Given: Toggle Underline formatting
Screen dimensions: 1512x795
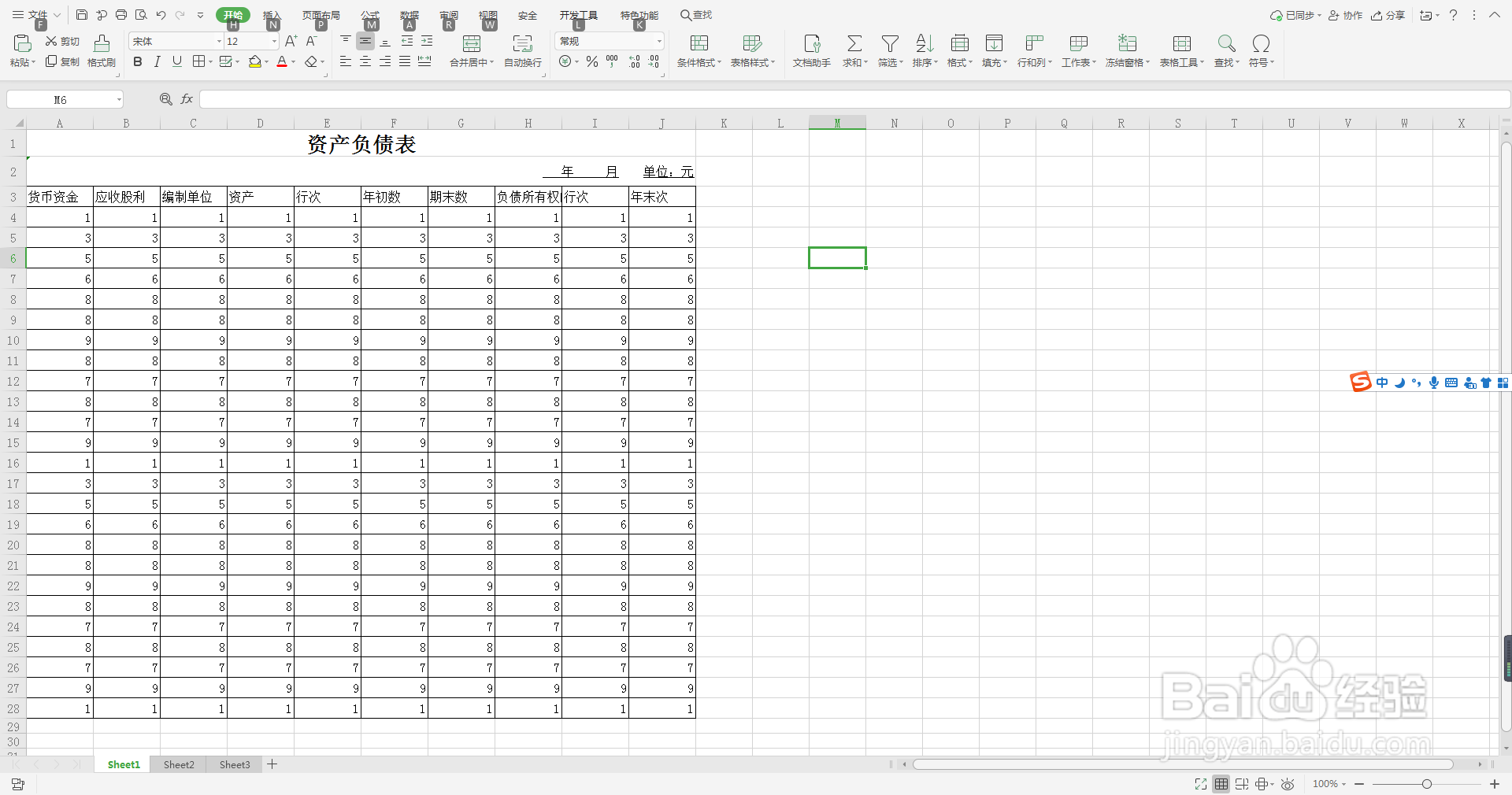Looking at the screenshot, I should (177, 61).
